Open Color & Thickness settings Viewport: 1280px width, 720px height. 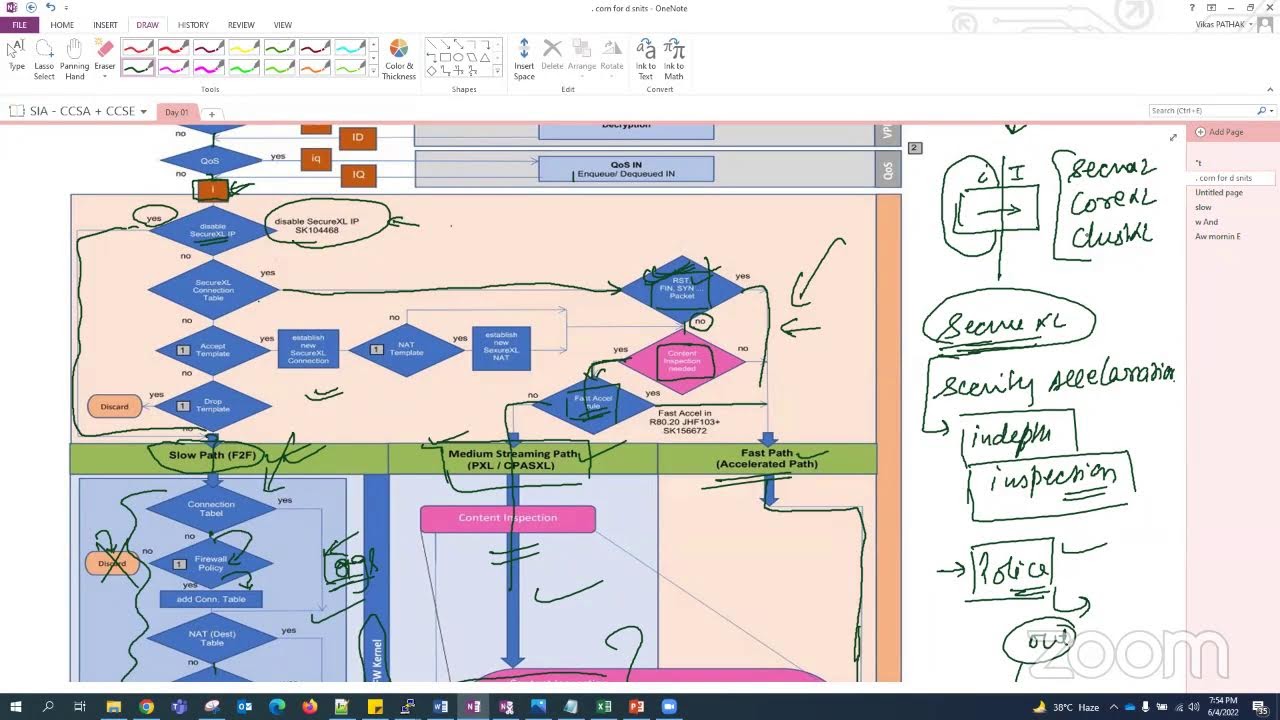tap(398, 59)
